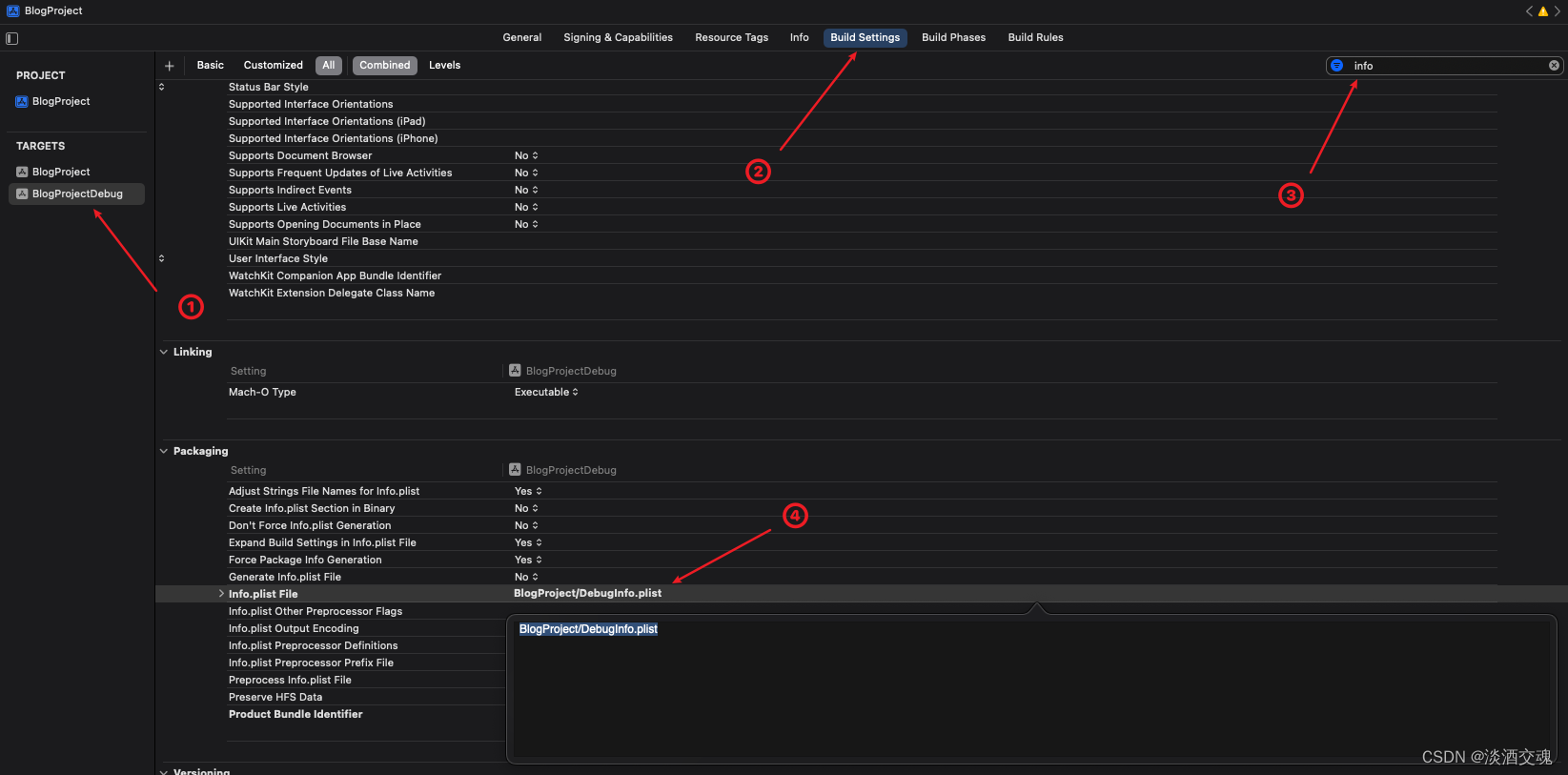
Task: Open Signing & Capabilities tab
Action: 618,37
